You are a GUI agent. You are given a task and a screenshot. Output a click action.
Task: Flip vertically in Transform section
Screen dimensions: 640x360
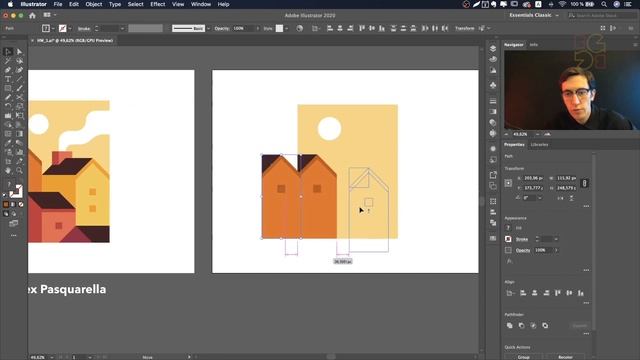(x=571, y=198)
